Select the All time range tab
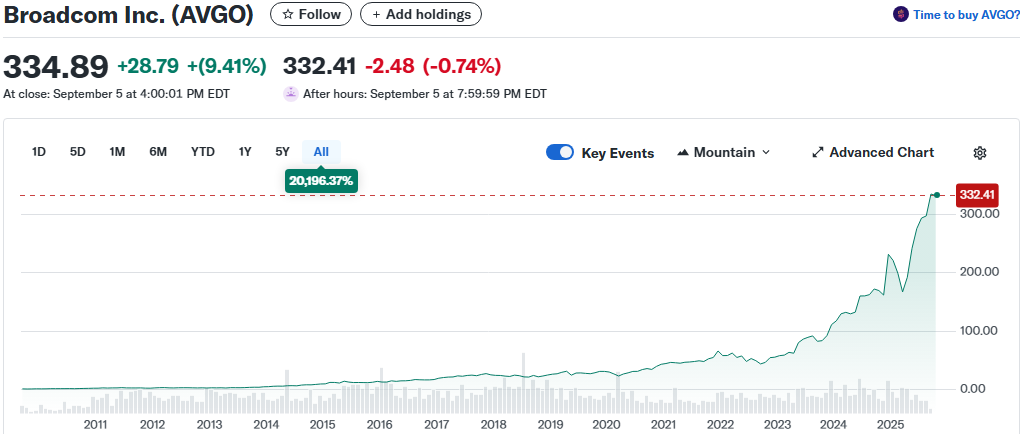The image size is (1024, 434). 321,152
